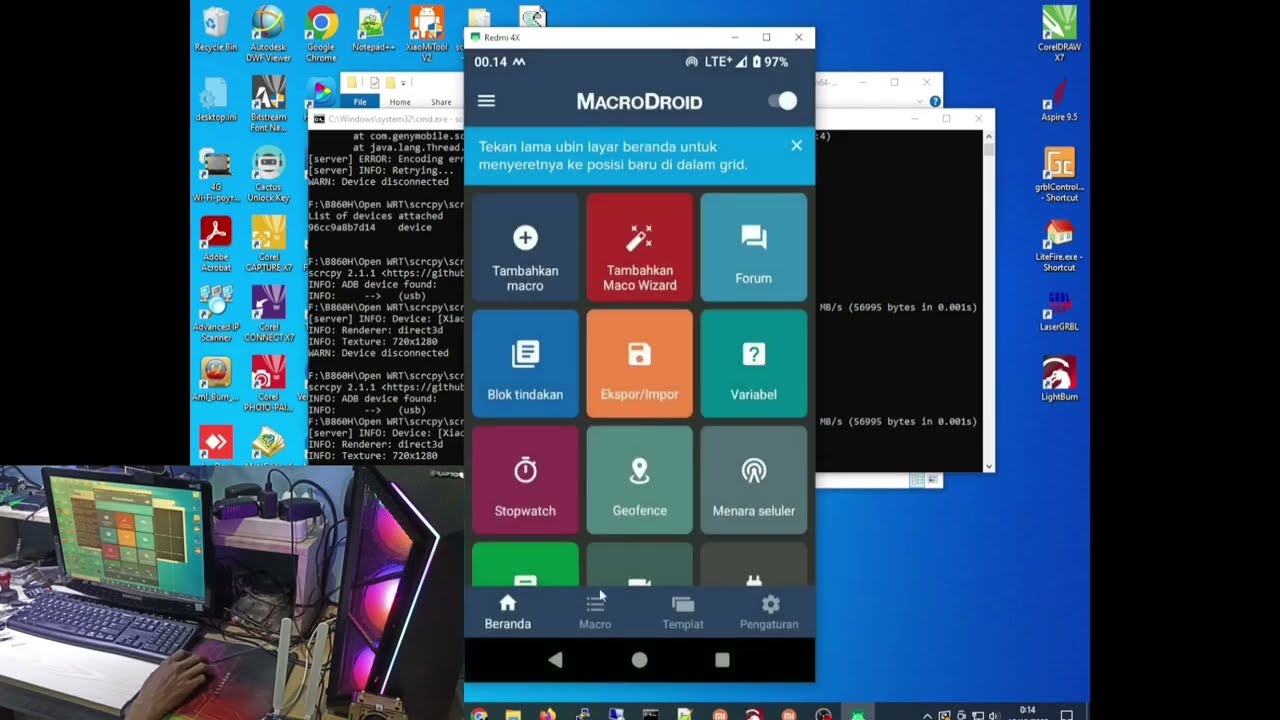Switch to the Templat tab
Viewport: 1280px width, 720px height.
click(683, 612)
